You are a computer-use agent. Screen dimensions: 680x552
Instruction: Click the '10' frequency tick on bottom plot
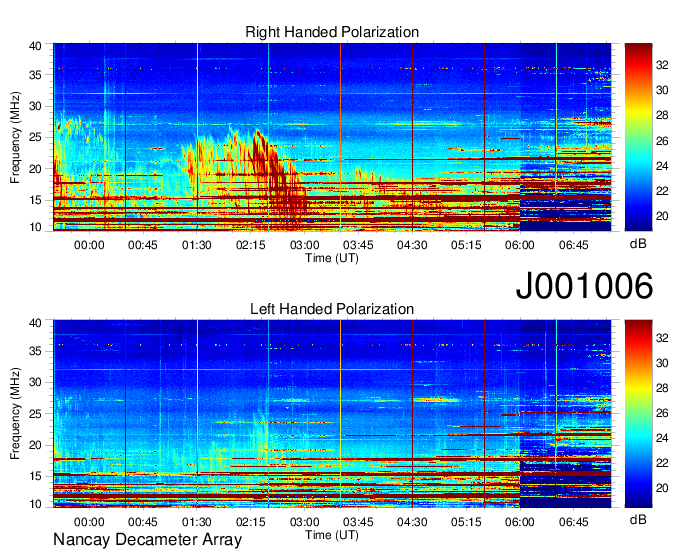tap(35, 504)
